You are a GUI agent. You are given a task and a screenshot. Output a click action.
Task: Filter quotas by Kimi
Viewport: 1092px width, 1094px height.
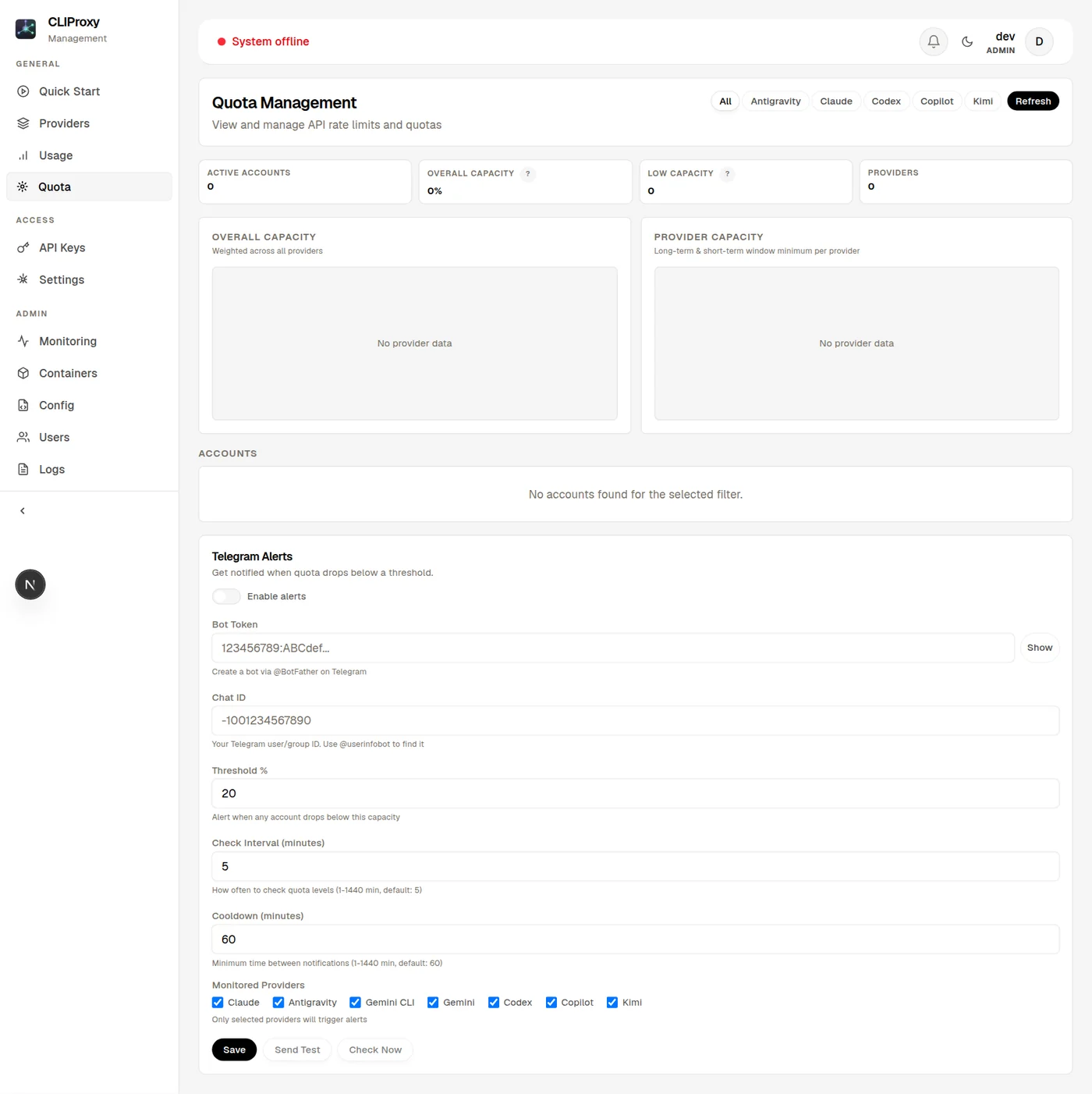click(983, 101)
